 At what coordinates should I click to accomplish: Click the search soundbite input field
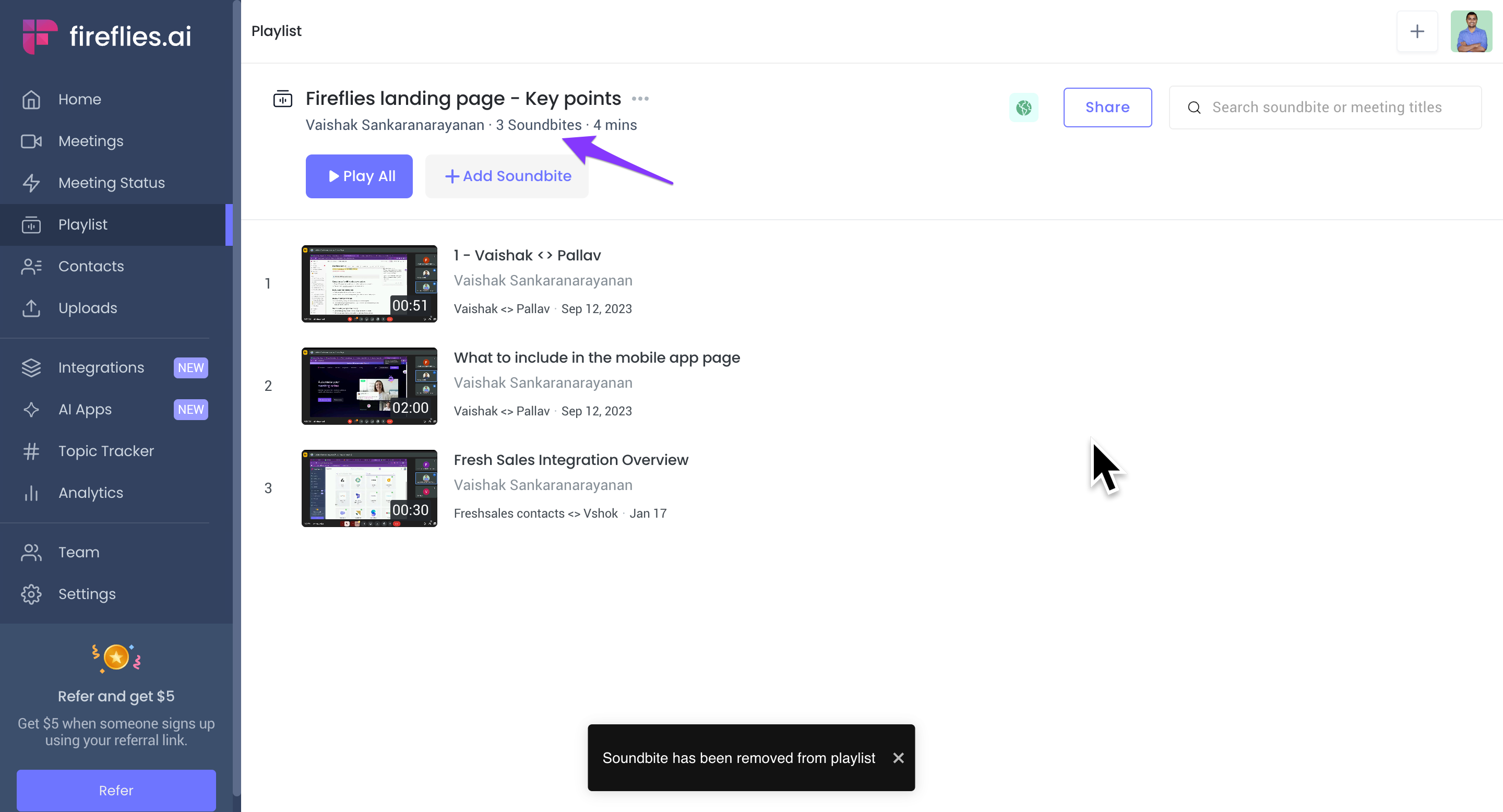[x=1325, y=108]
